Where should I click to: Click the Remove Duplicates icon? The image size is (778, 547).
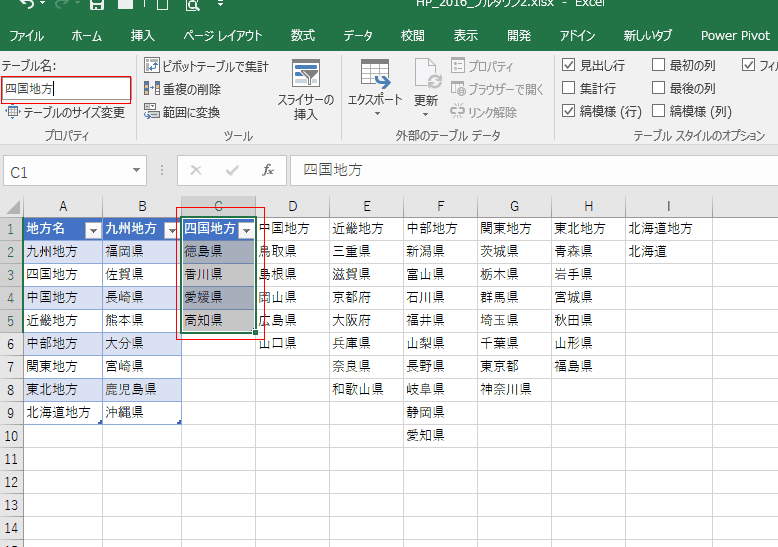[x=152, y=89]
